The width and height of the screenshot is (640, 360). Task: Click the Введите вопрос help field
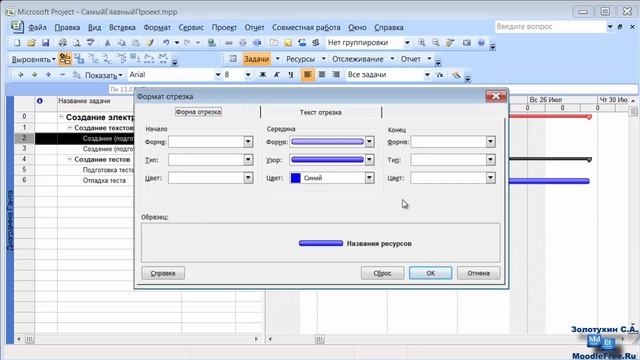coord(551,27)
